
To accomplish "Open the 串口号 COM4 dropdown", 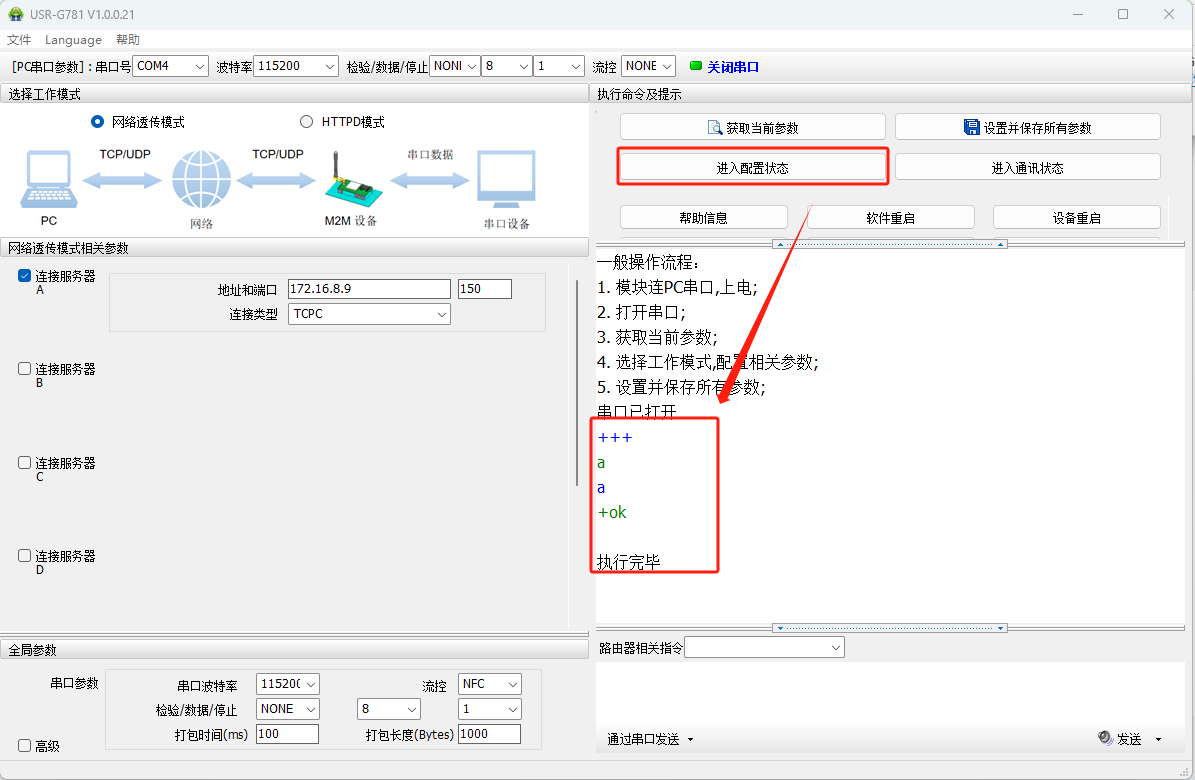I will tap(170, 66).
